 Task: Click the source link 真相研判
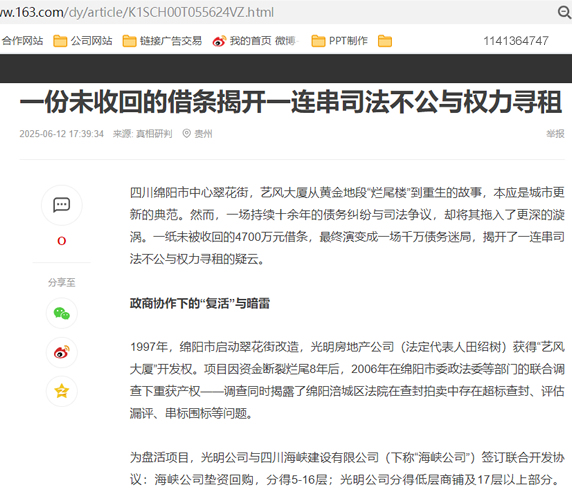pos(154,134)
